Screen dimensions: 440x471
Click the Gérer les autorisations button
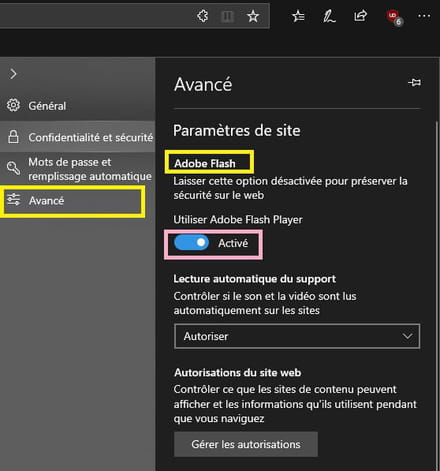(x=246, y=444)
